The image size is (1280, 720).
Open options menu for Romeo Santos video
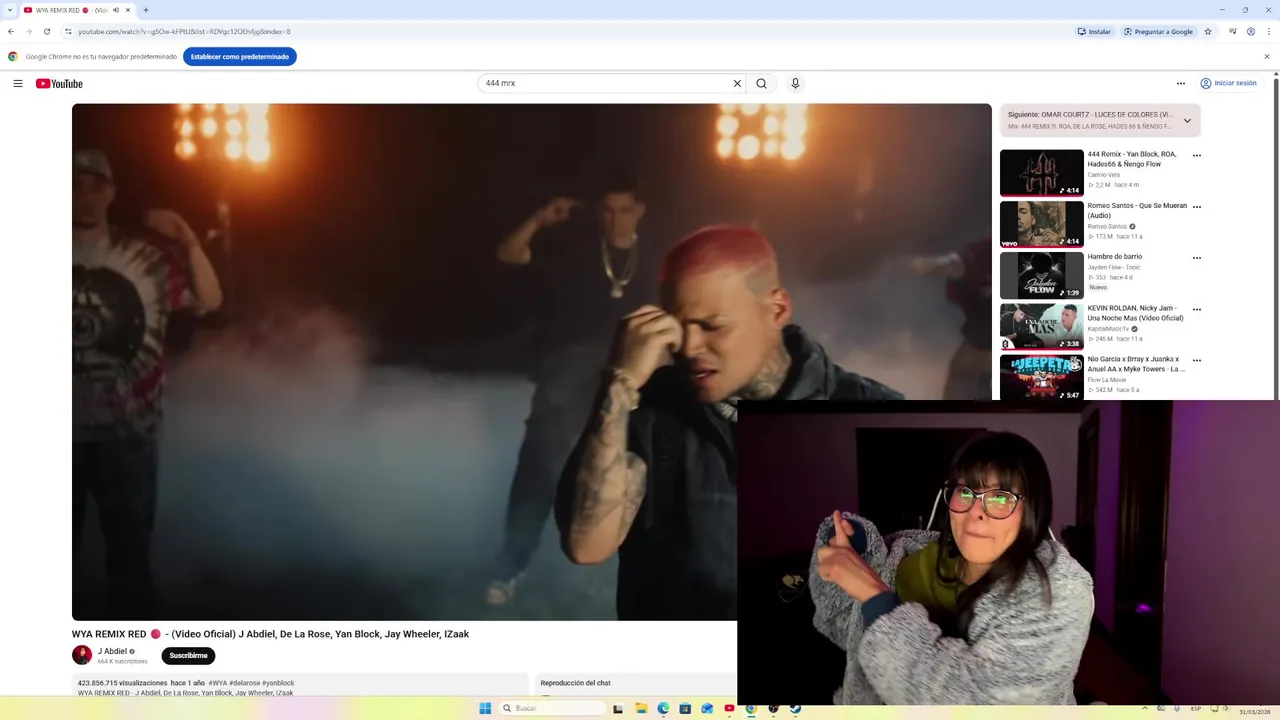(1197, 207)
